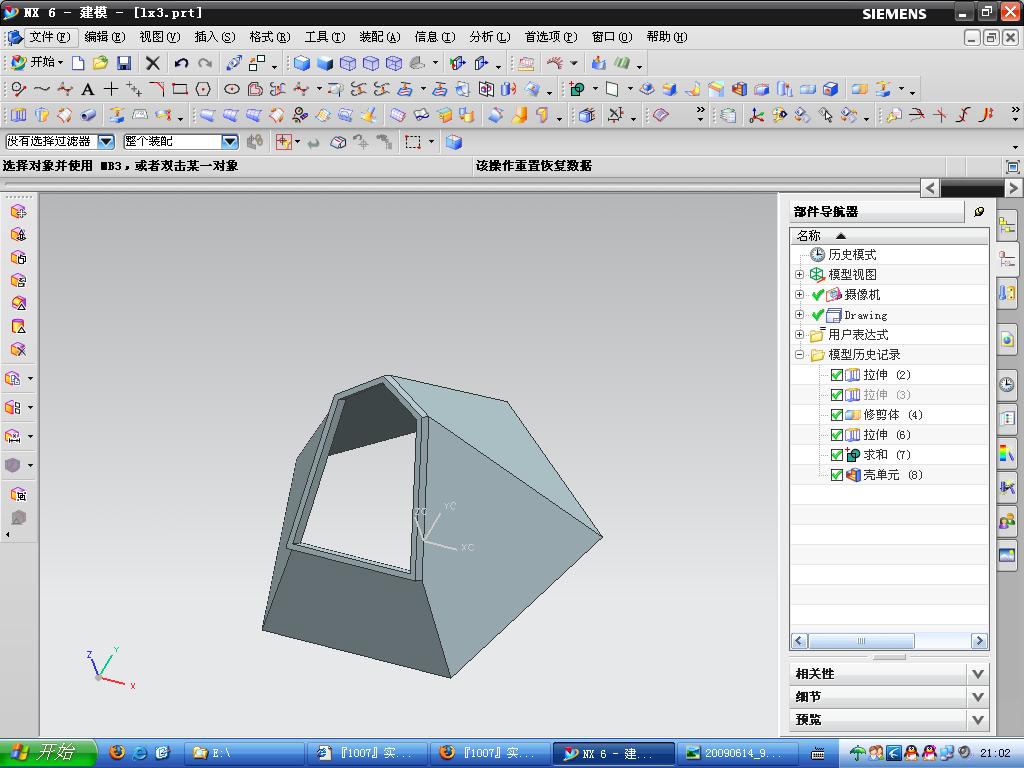Expand the 模型视图 tree node
1024x768 pixels.
point(799,274)
